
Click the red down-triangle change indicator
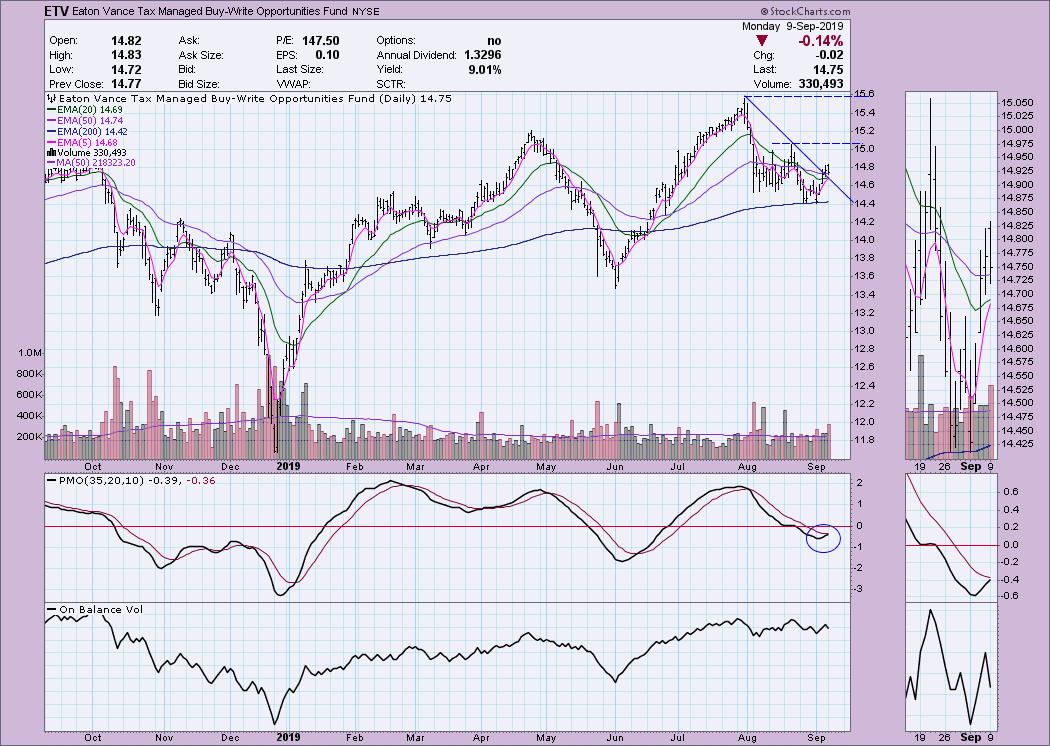(x=762, y=41)
